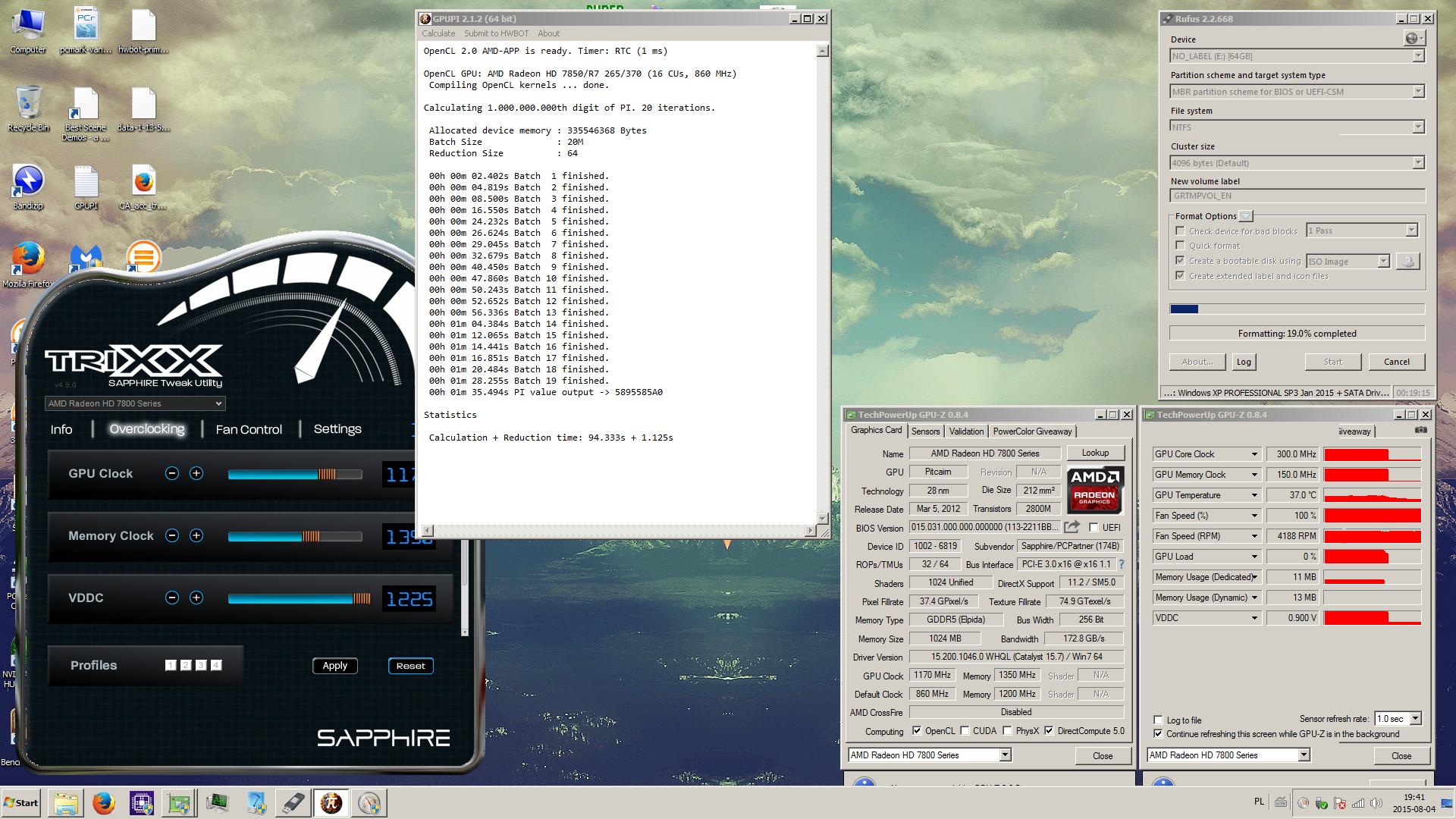This screenshot has width=1456, height=819.
Task: Click the Action Center flag tray icon
Action: click(x=1339, y=803)
